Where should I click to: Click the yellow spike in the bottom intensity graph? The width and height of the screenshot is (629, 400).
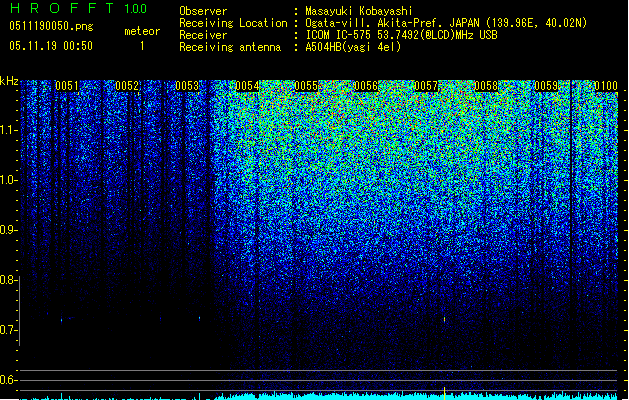[x=444, y=393]
